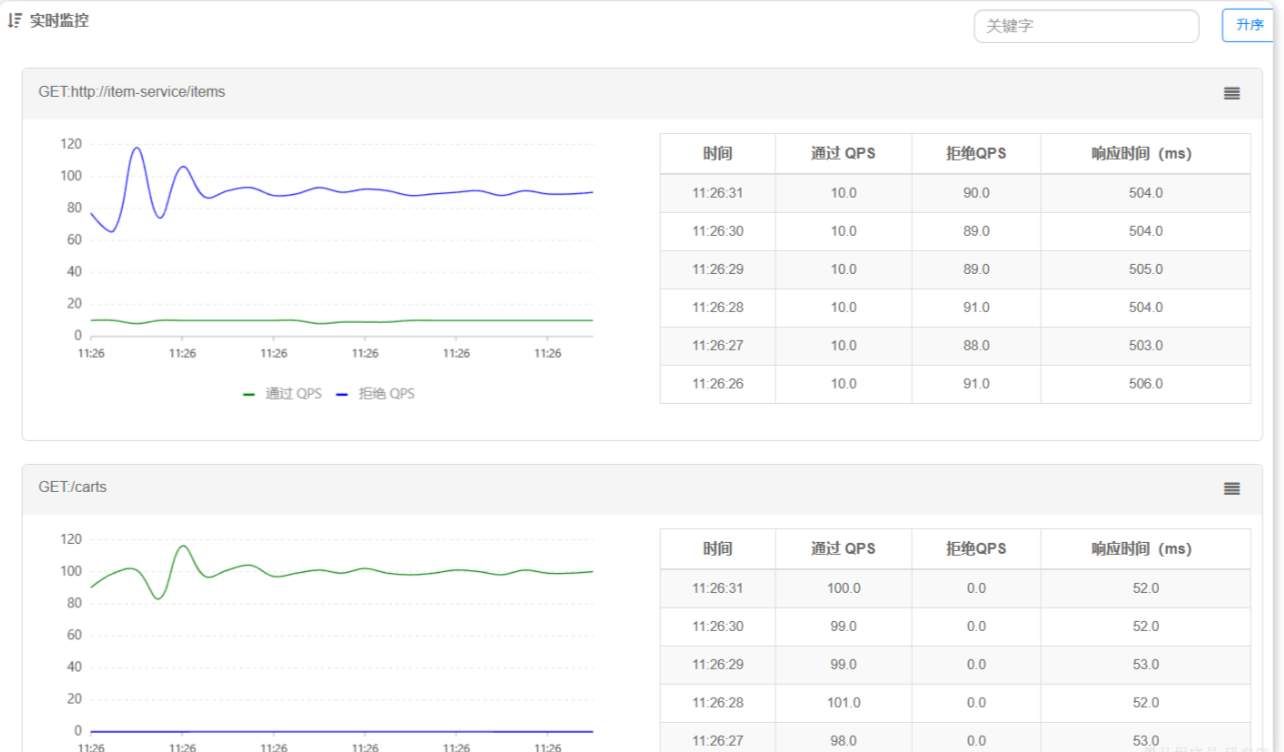Toggle the 通过 QPS legend label in the first chart
Viewport: 1284px width, 752px height.
(x=293, y=394)
